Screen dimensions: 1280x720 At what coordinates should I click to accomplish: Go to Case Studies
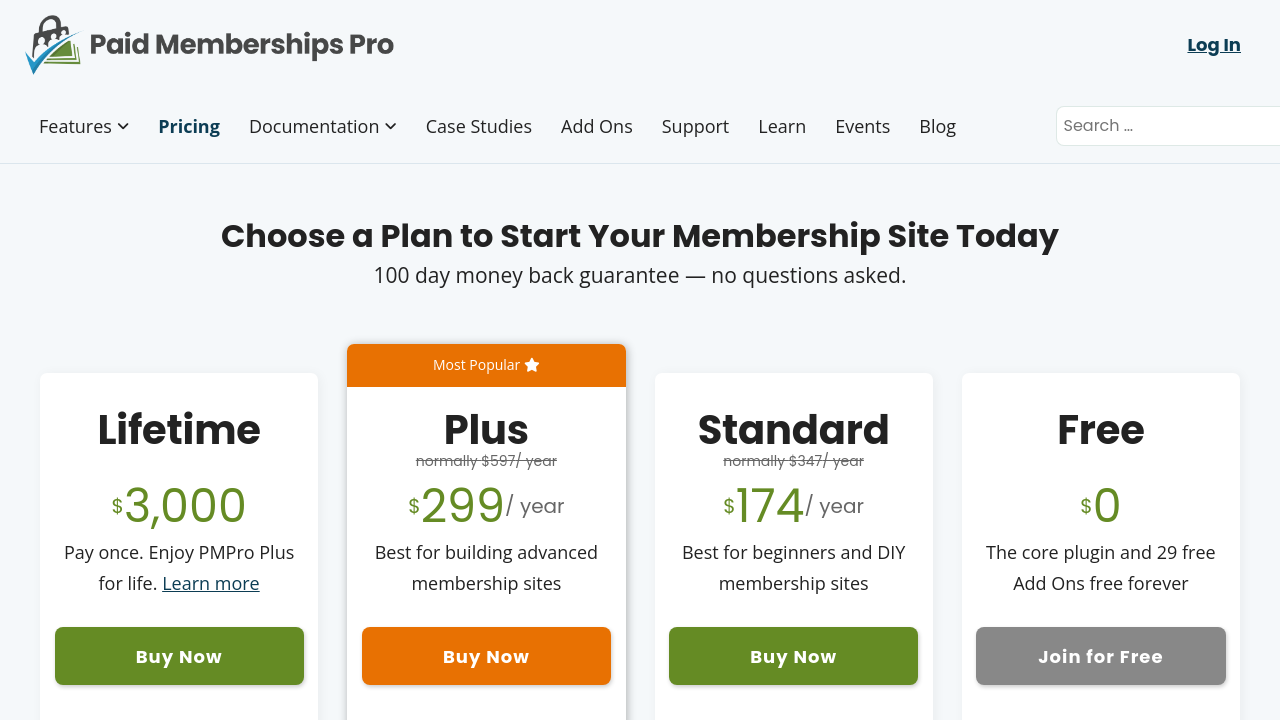[x=478, y=126]
